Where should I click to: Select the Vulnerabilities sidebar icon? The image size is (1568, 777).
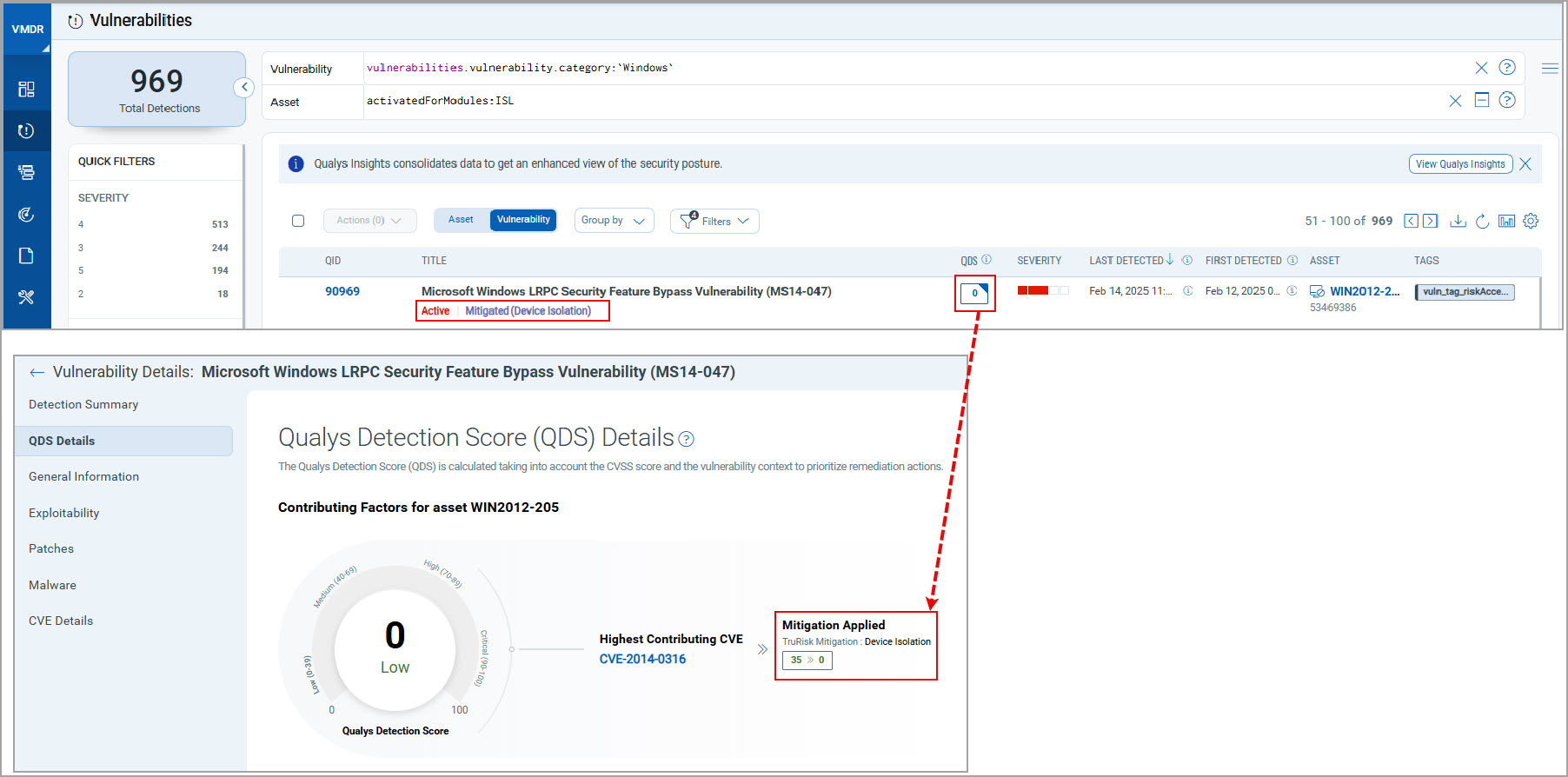tap(26, 131)
